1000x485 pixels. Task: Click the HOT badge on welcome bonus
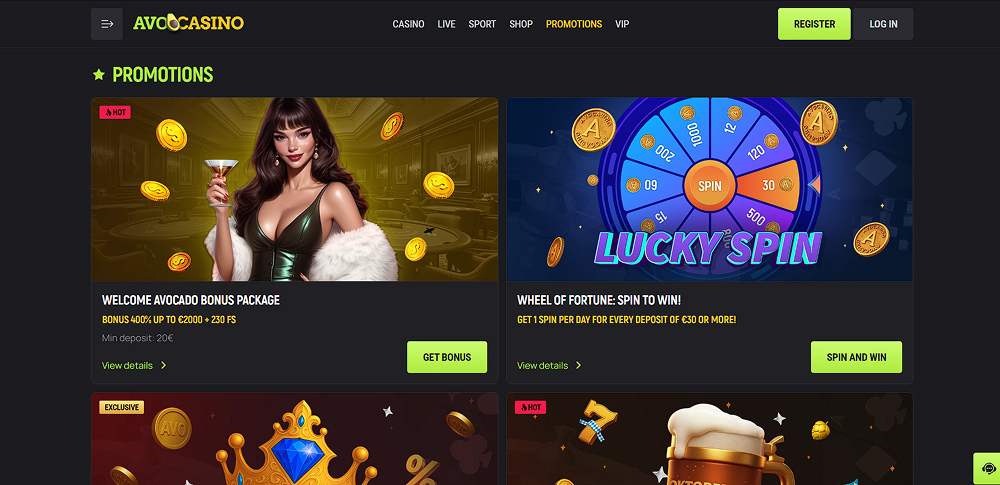point(115,112)
